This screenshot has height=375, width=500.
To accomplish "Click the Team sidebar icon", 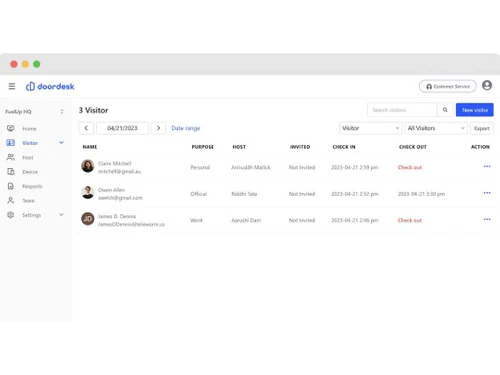I will [x=11, y=200].
